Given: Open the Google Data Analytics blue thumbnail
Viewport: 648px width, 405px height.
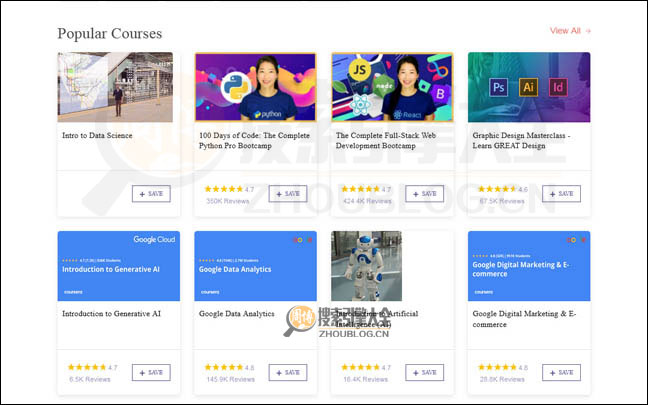Looking at the screenshot, I should point(255,266).
